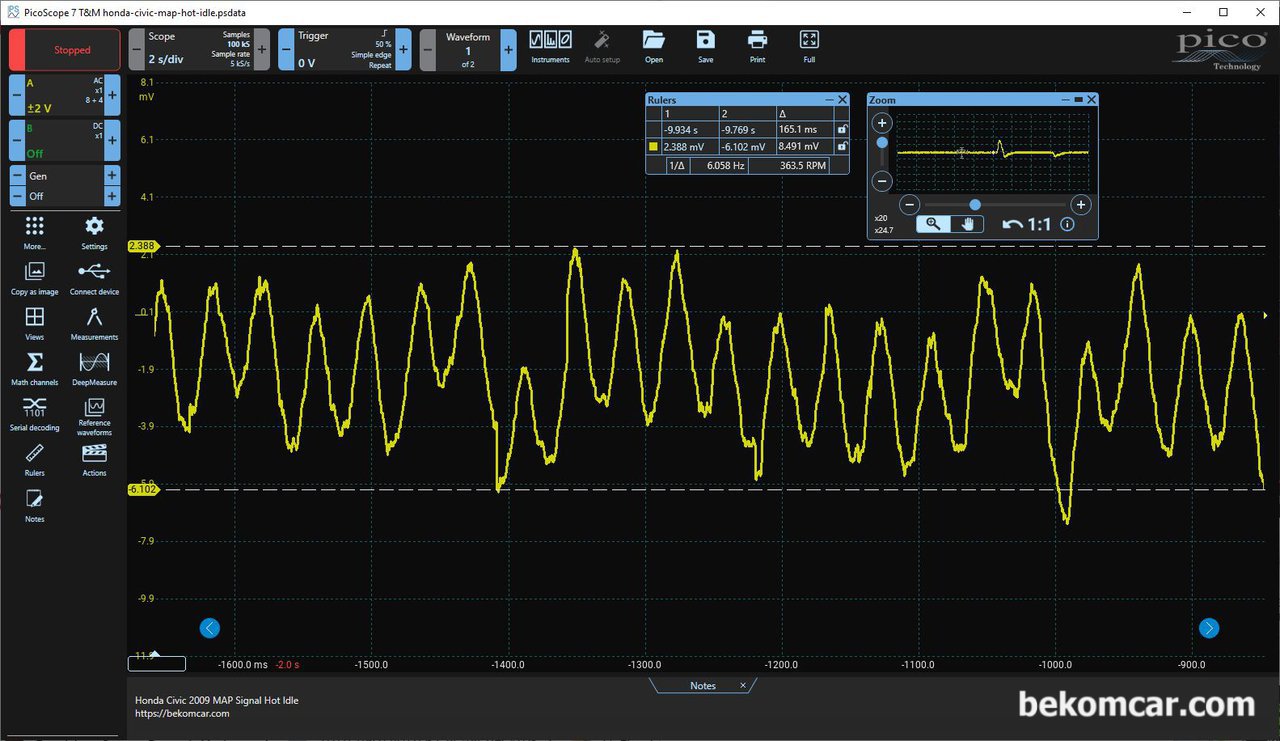Print the waveform using the Print icon
1280x741 pixels.
pos(758,46)
